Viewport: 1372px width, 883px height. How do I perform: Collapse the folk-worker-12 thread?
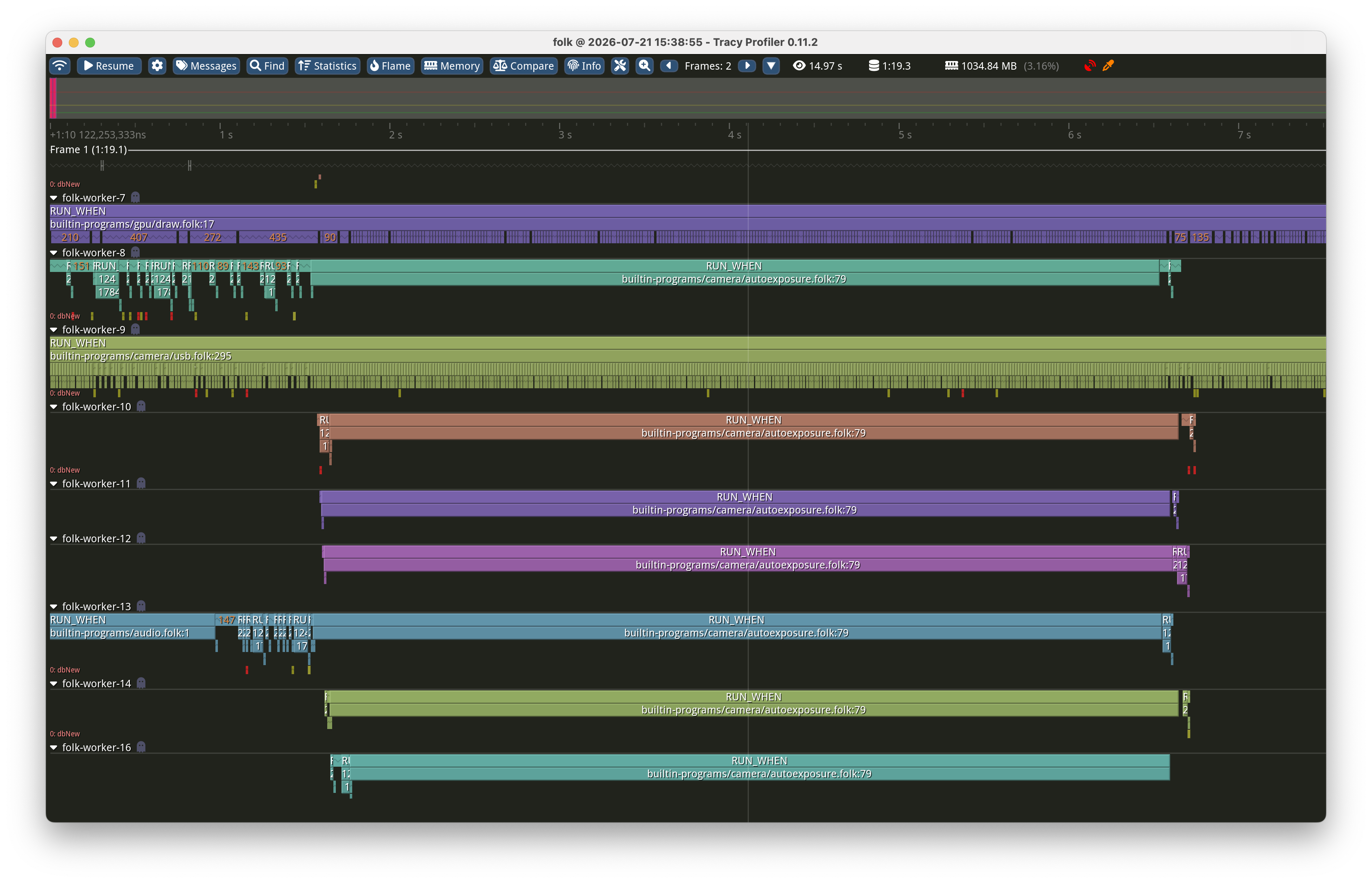click(54, 539)
